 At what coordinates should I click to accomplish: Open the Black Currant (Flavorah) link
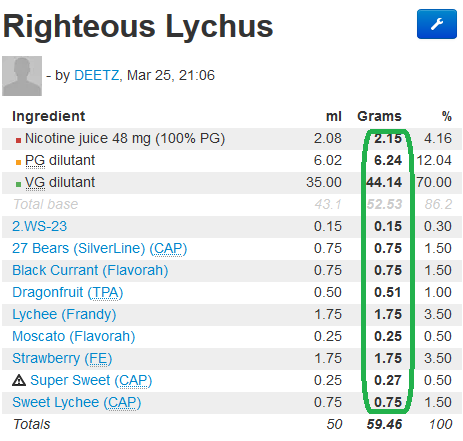90,270
